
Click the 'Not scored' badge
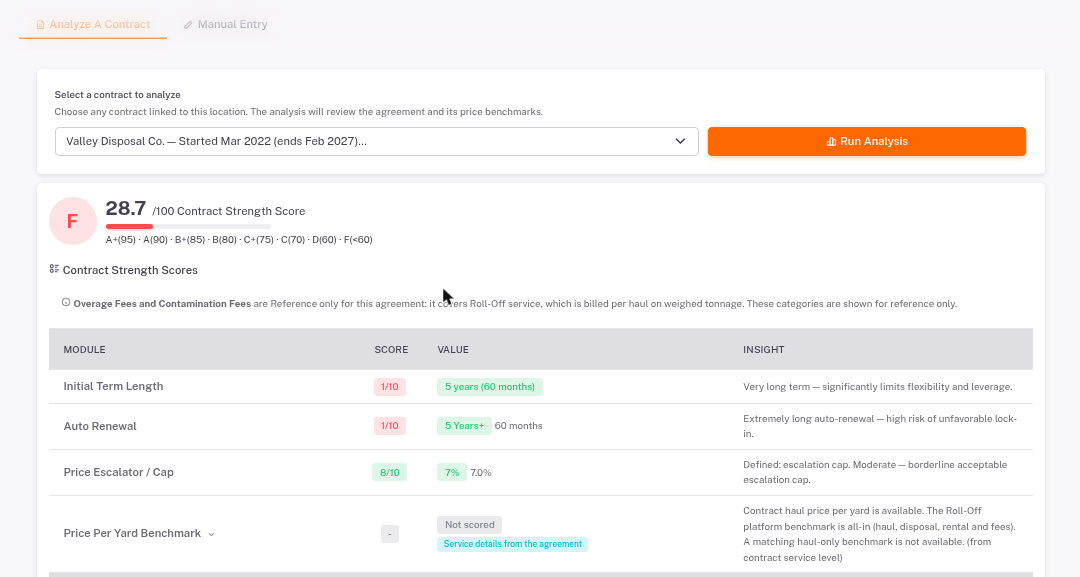click(470, 525)
